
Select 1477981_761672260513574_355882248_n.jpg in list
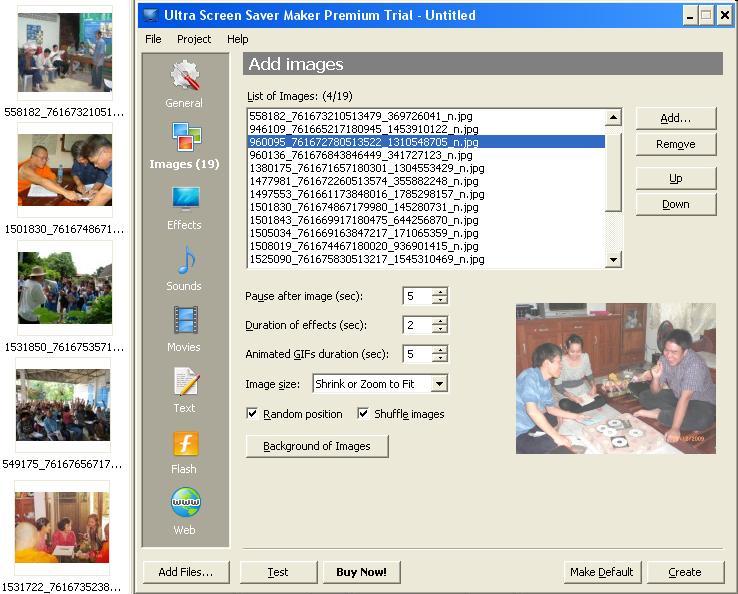pos(426,181)
